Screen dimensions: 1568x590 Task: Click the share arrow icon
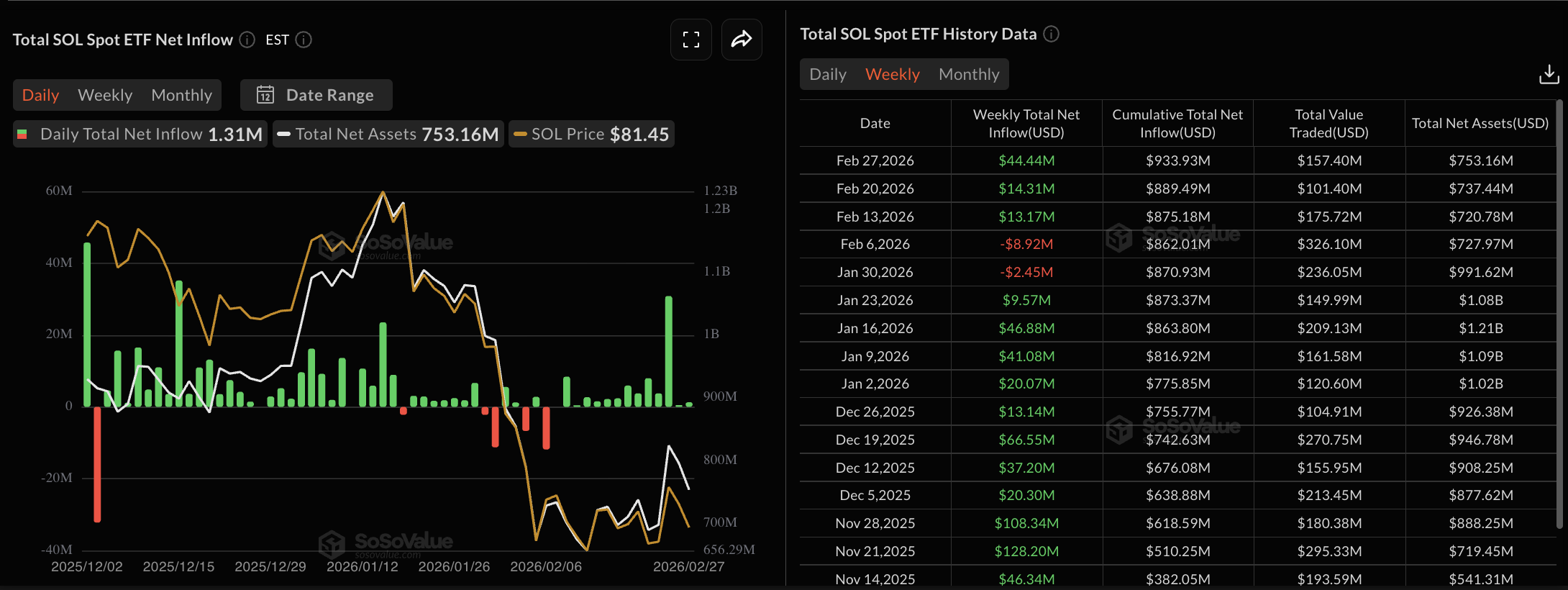point(741,40)
